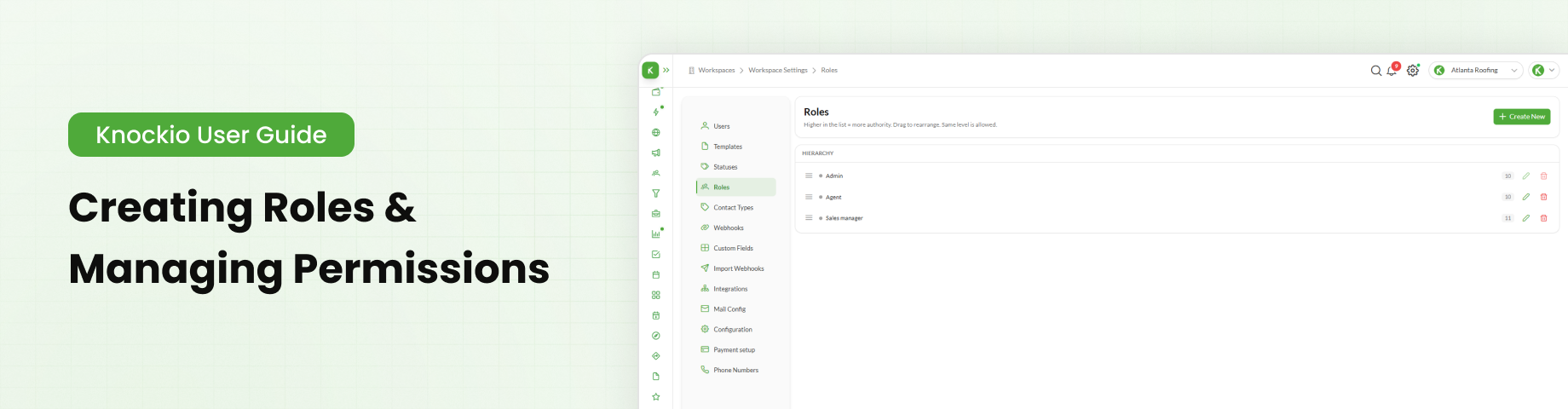Open Payment setup settings section
1568x409 pixels.
click(735, 349)
